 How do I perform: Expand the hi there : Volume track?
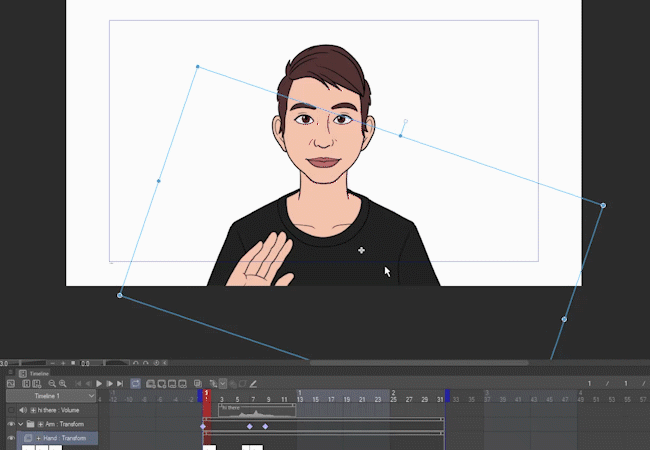coord(33,410)
